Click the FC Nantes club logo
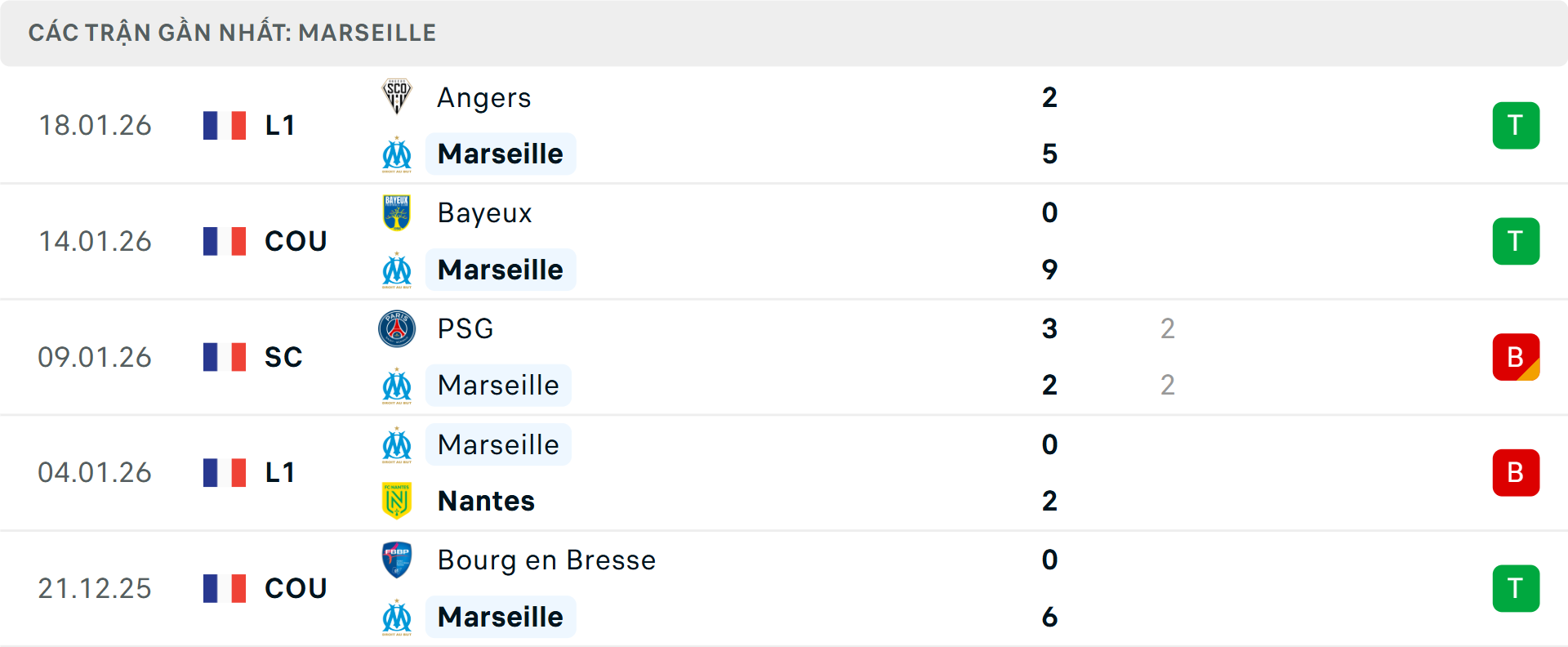This screenshot has height=647, width=1568. coord(397,502)
